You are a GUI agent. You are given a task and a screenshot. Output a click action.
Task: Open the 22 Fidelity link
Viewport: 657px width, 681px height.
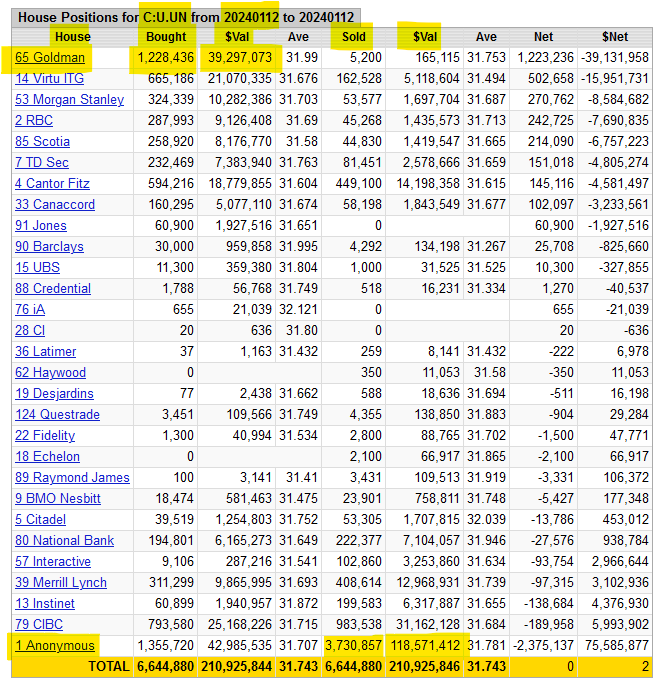pyautogui.click(x=45, y=435)
